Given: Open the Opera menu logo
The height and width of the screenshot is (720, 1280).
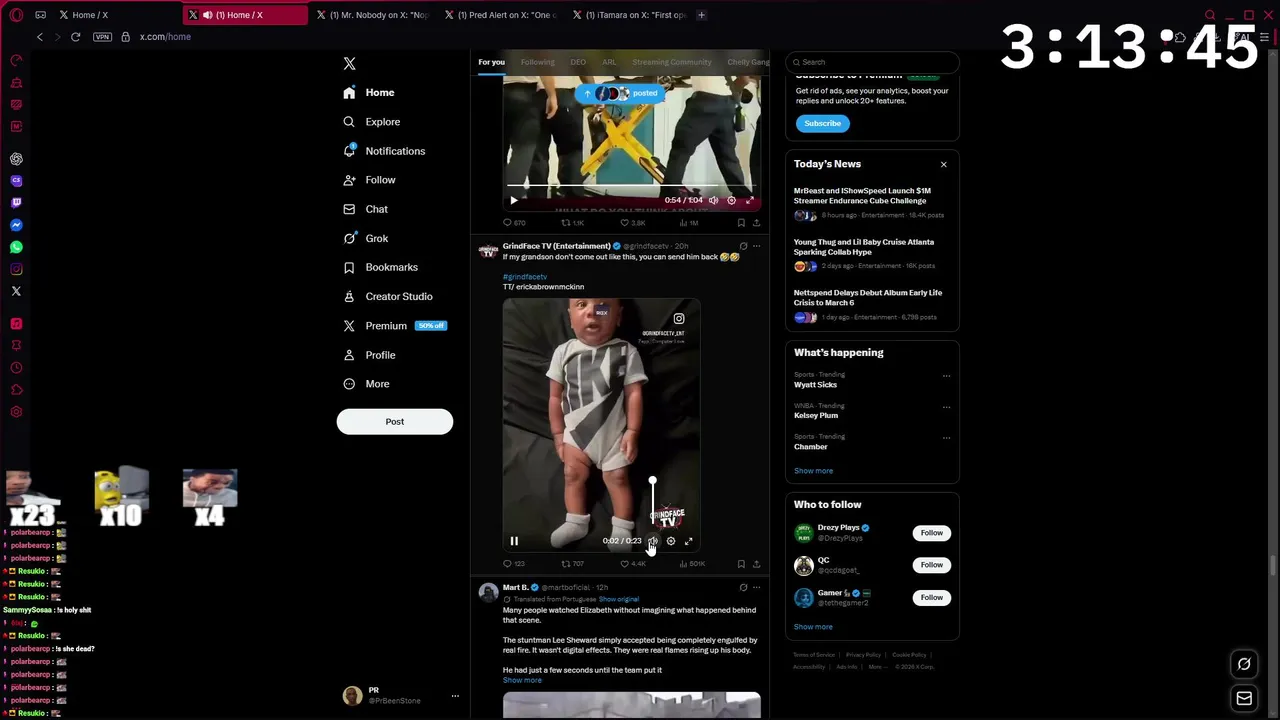Looking at the screenshot, I should tap(16, 15).
